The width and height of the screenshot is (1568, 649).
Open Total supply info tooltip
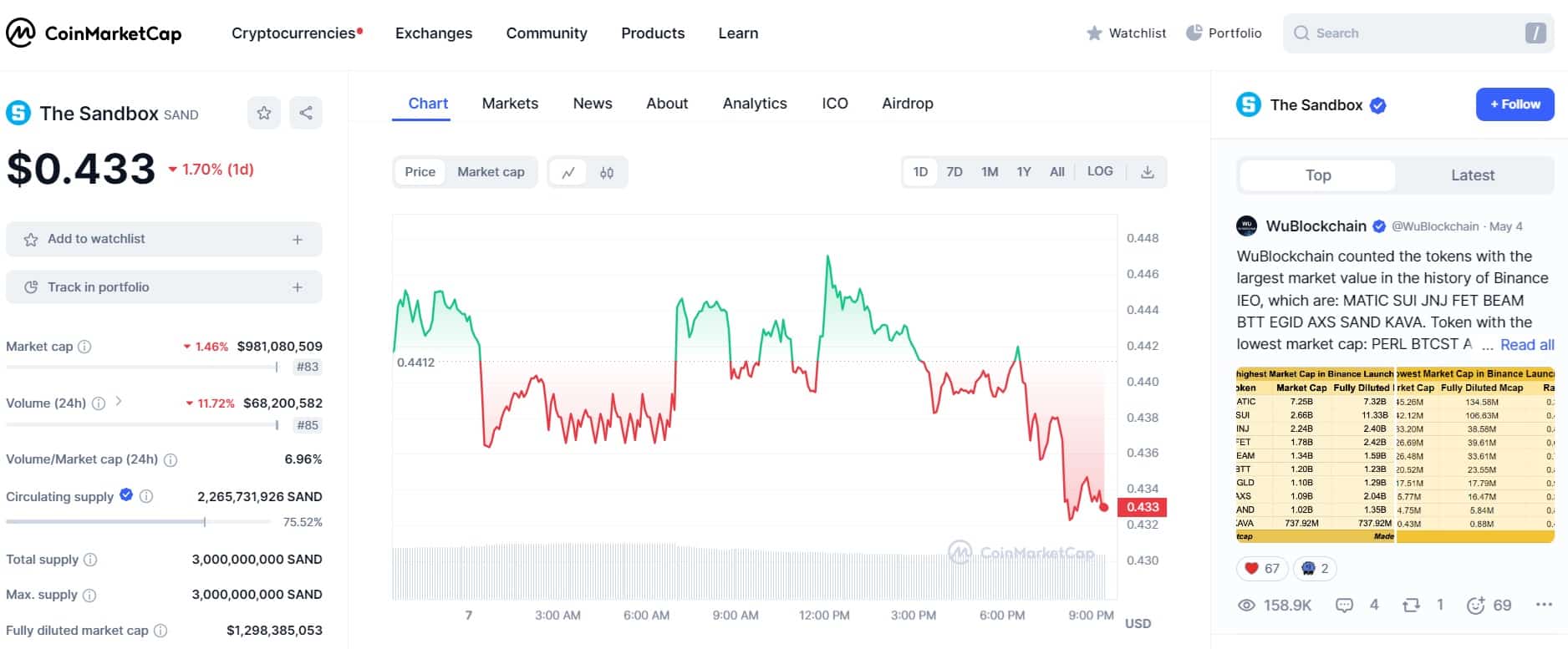(90, 560)
